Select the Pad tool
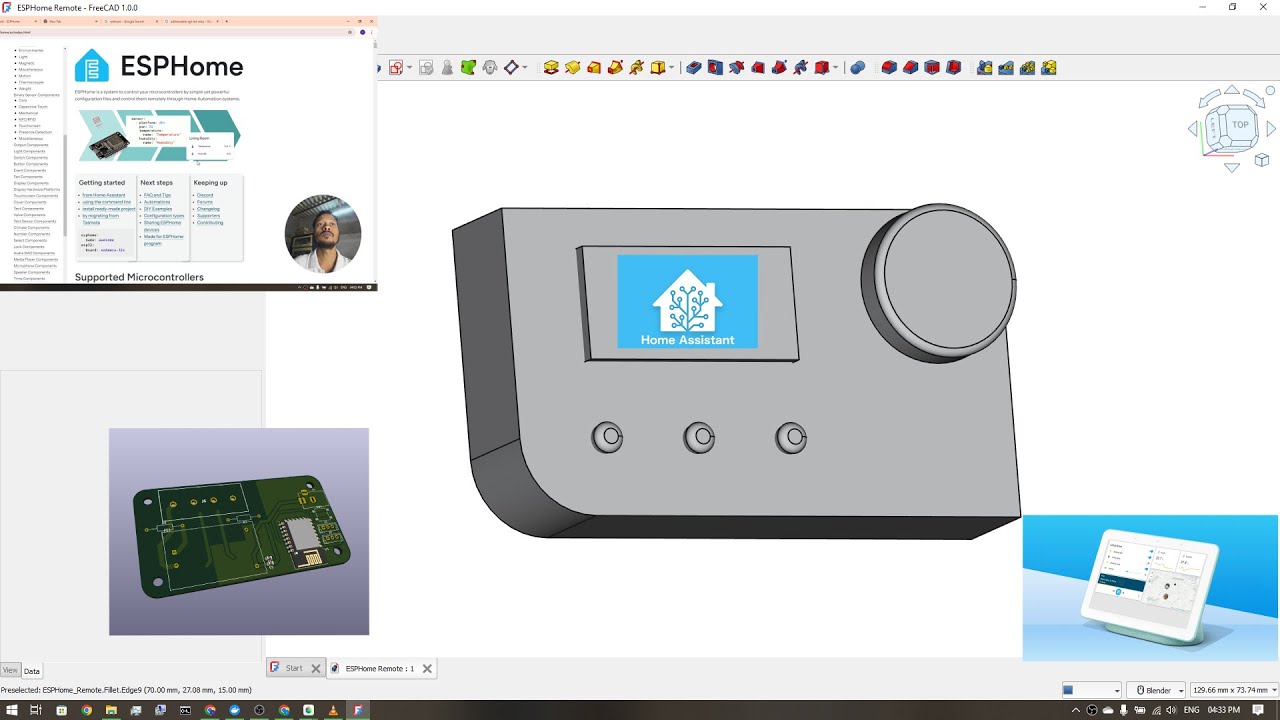 (x=551, y=68)
